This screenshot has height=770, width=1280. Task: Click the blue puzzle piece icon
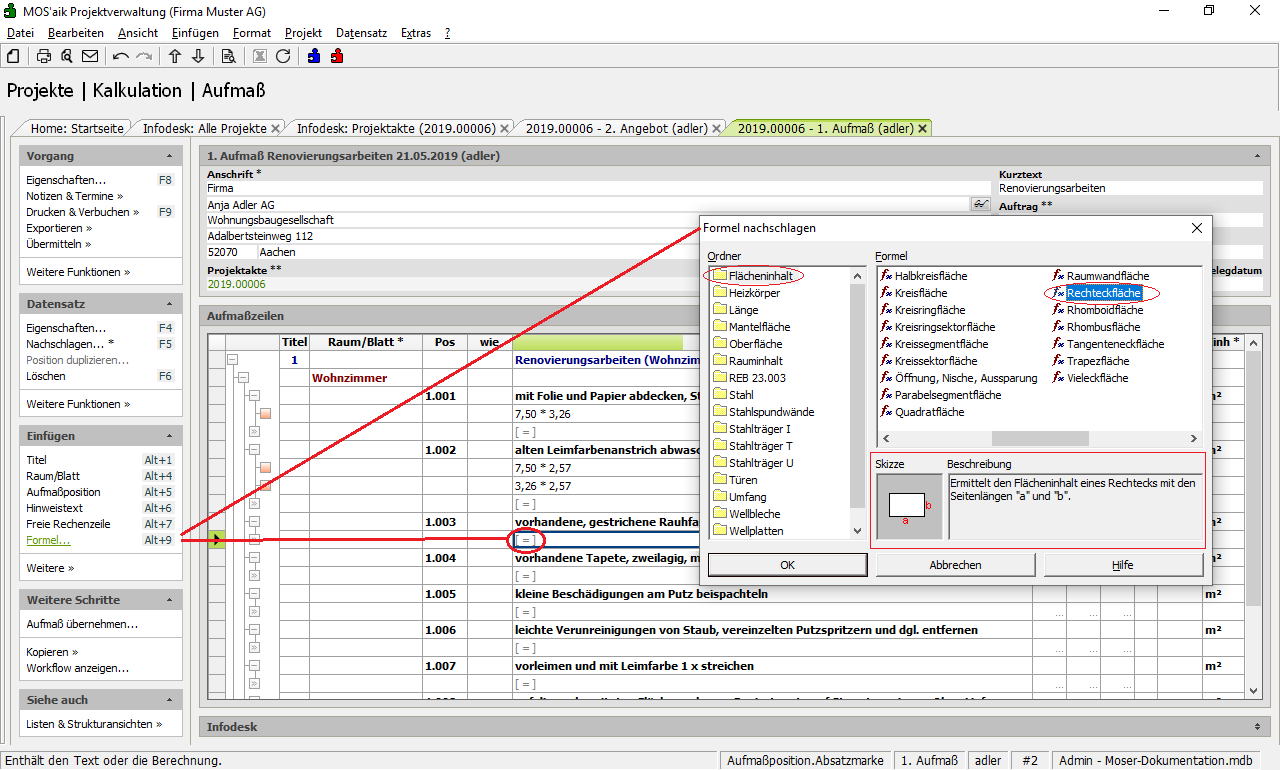(314, 56)
